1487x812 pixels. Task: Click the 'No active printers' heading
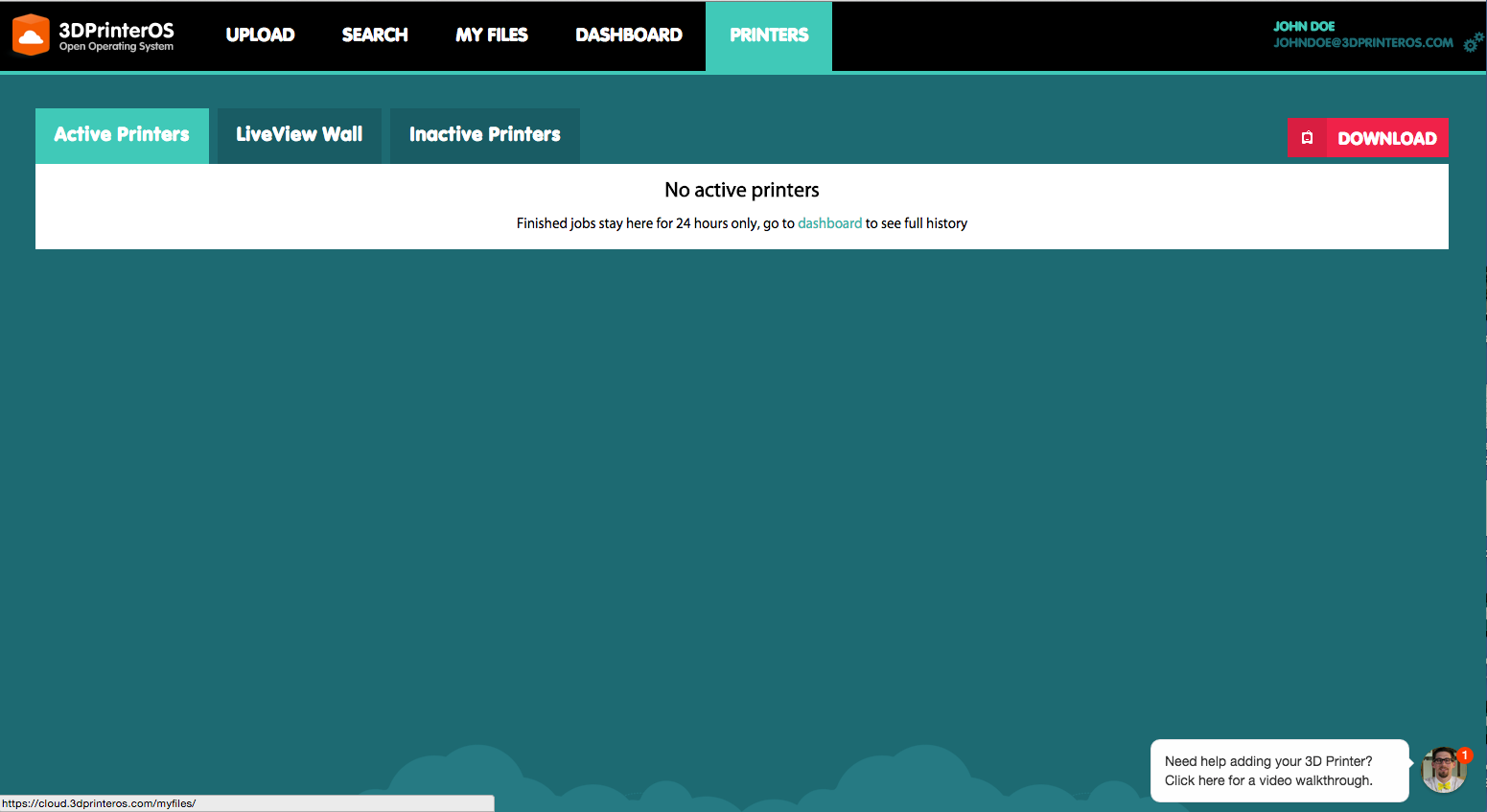pyautogui.click(x=742, y=190)
